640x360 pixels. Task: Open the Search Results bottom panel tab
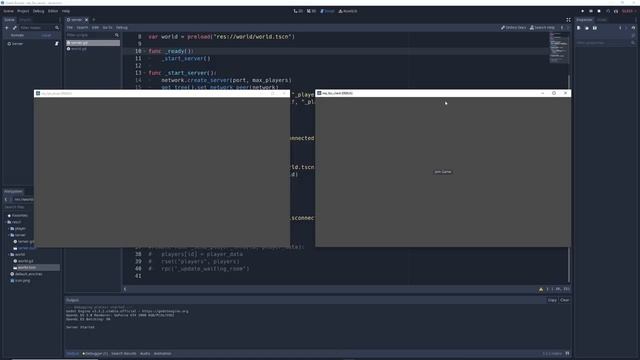click(124, 353)
